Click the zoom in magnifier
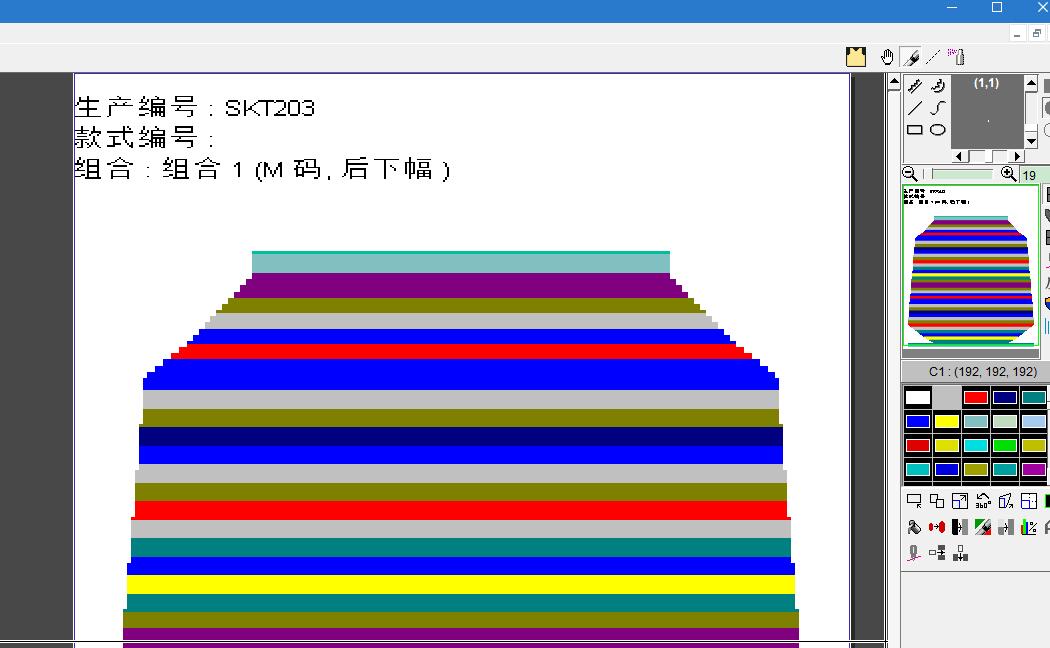1050x648 pixels. tap(1008, 174)
